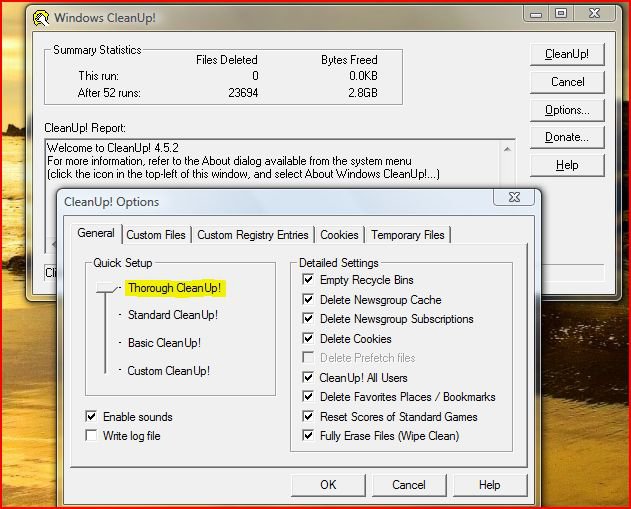
Task: Click the disabled Delete Prefetch files checkbox
Action: click(308, 358)
